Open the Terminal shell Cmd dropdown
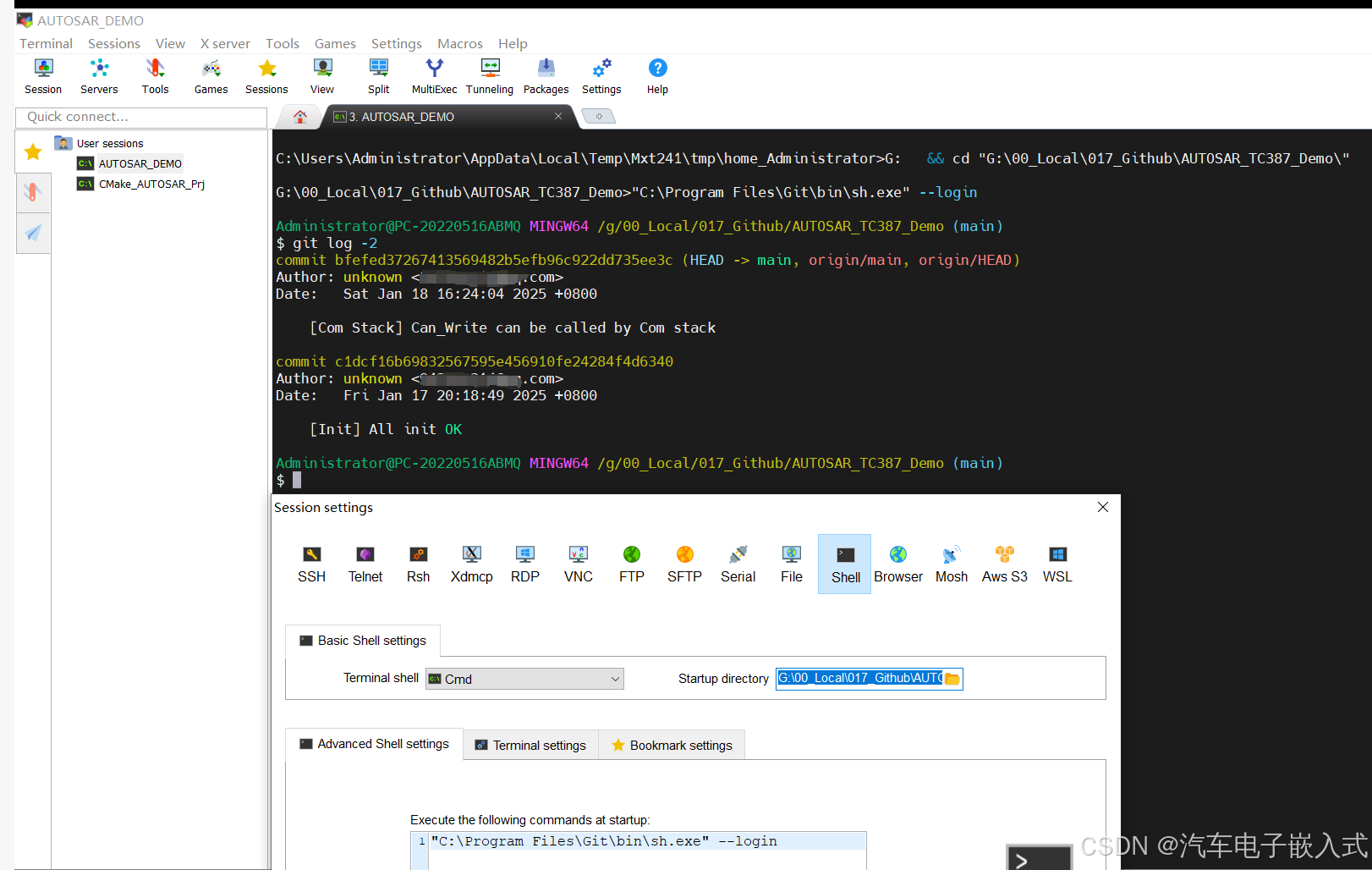Viewport: 1372px width, 870px height. pyautogui.click(x=524, y=679)
